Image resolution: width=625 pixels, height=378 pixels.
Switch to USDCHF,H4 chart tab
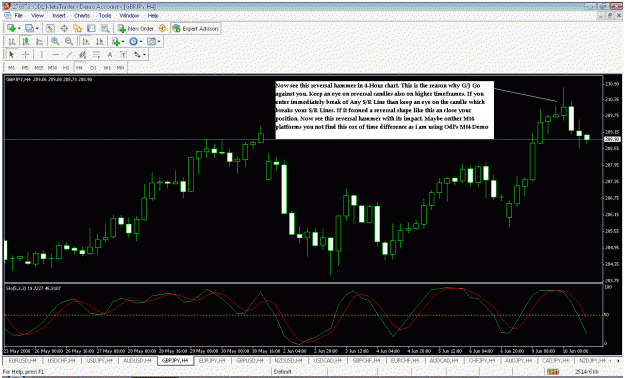(x=61, y=360)
